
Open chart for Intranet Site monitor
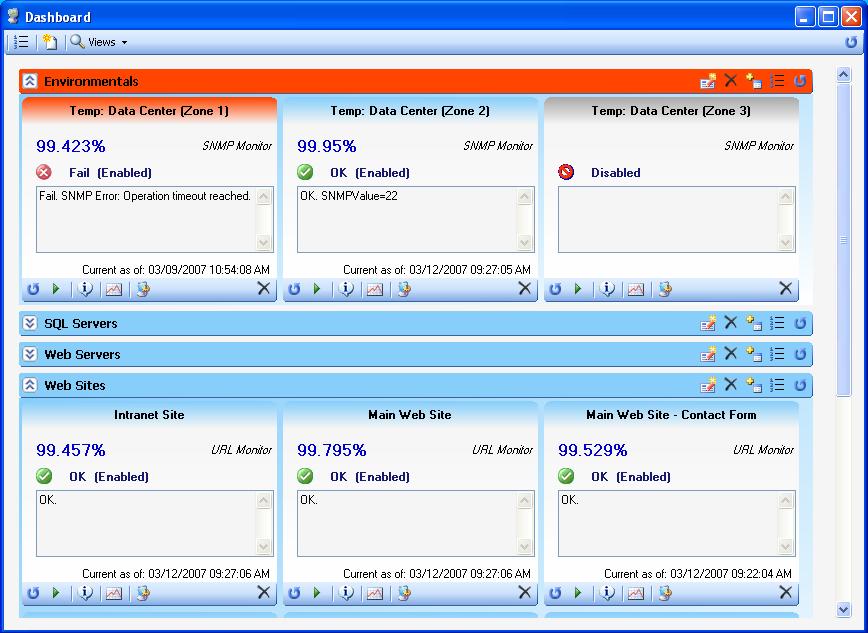113,593
